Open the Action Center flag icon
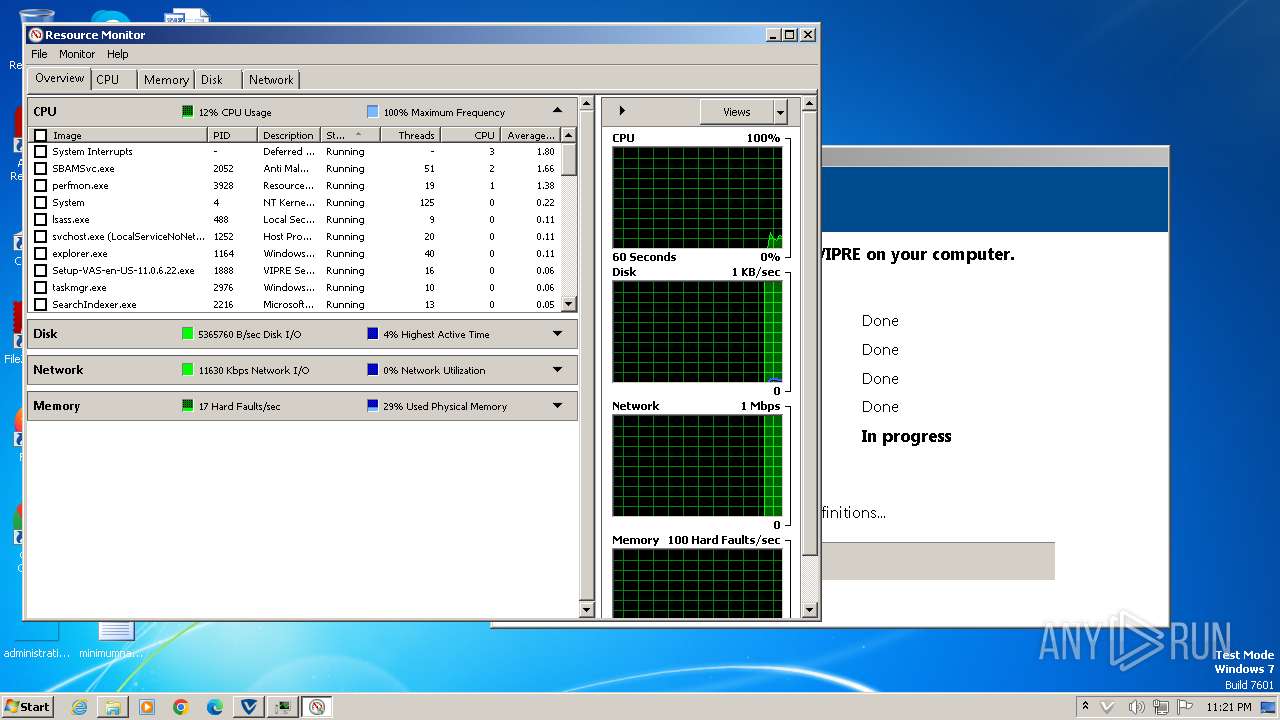 click(x=1185, y=707)
